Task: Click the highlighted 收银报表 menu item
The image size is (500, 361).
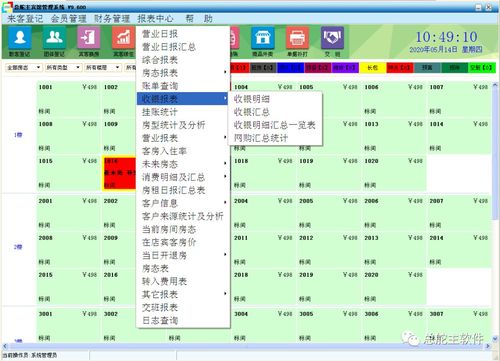Action: (x=183, y=99)
